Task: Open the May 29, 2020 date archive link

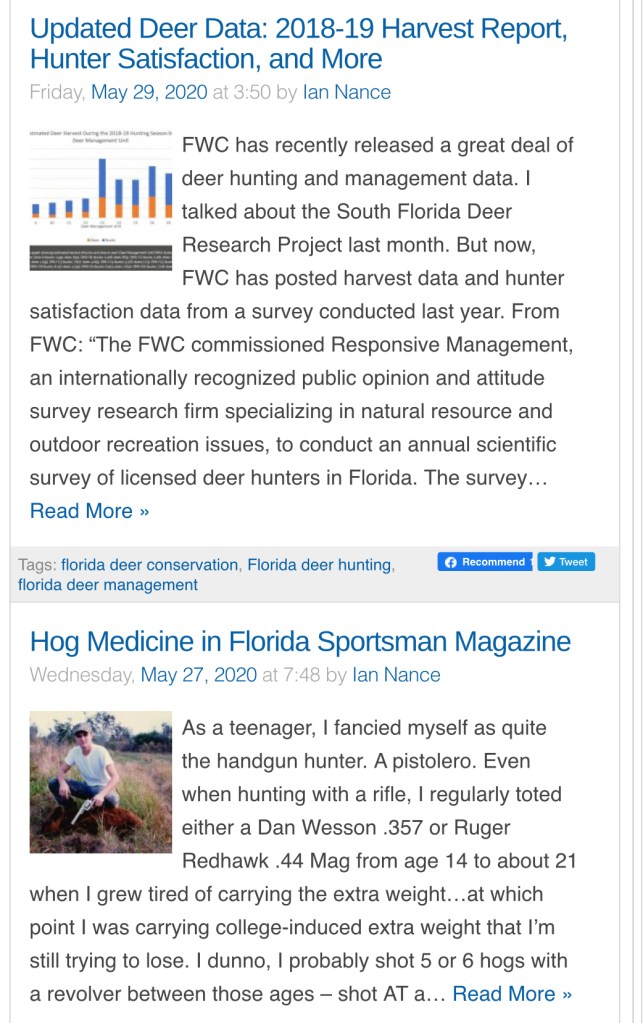Action: point(149,93)
